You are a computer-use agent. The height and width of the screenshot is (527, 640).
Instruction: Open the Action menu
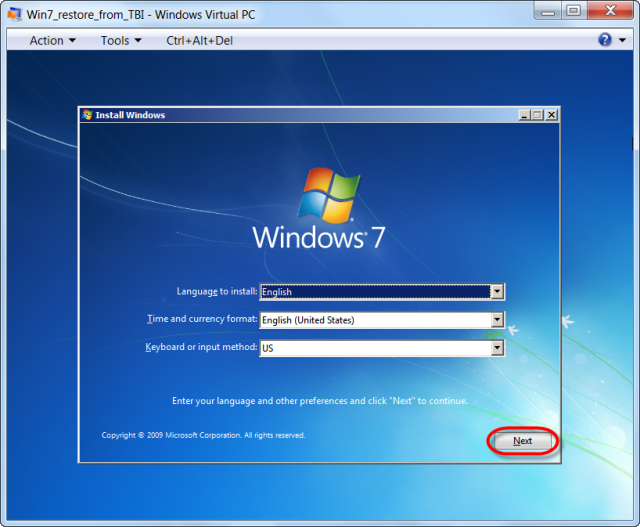(x=53, y=40)
